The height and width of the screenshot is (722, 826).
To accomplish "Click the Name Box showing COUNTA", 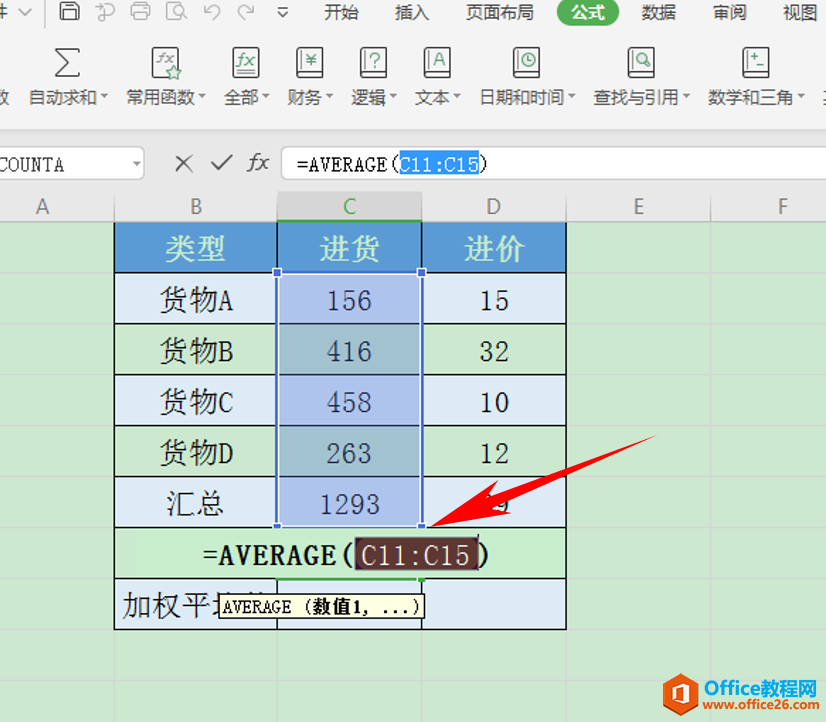I will (71, 164).
